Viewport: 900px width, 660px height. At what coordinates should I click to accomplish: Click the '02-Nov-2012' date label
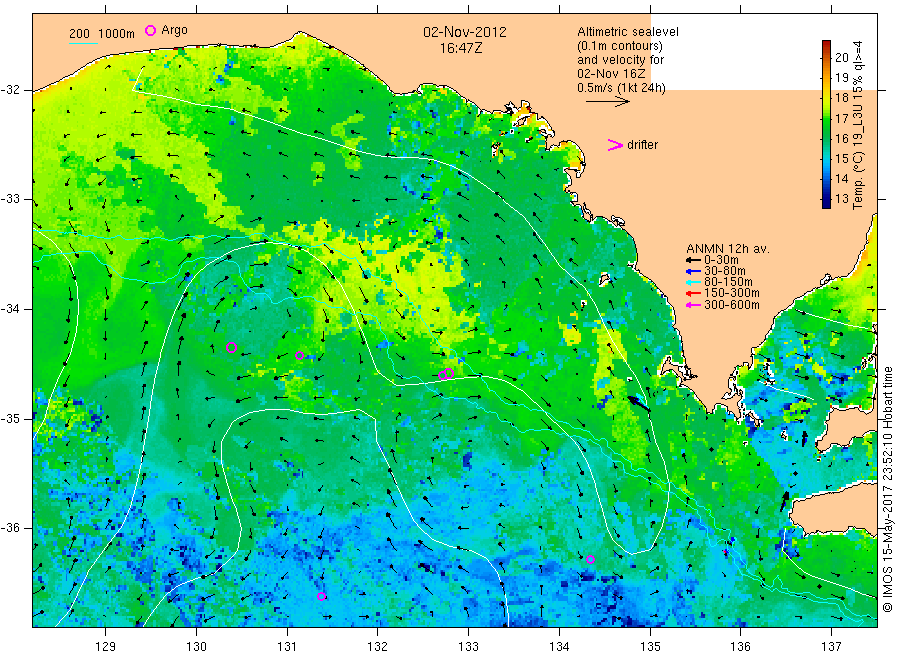pyautogui.click(x=465, y=32)
